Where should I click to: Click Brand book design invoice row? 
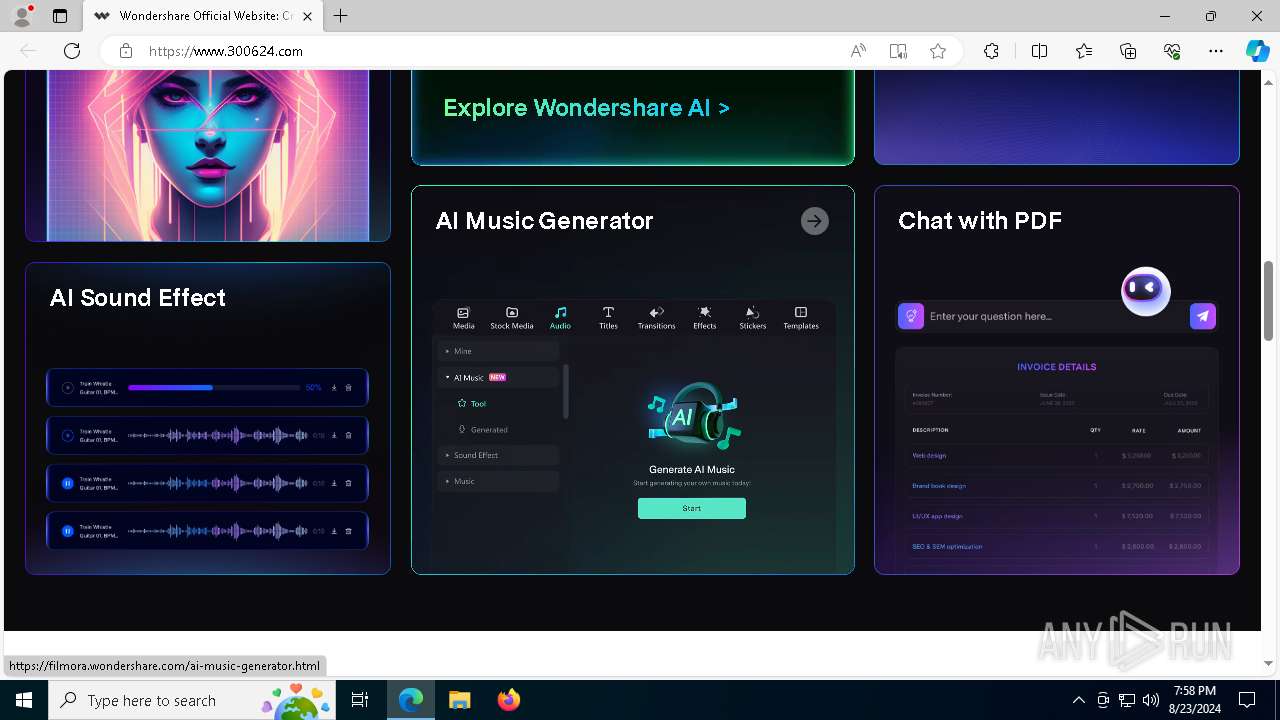click(x=1056, y=486)
